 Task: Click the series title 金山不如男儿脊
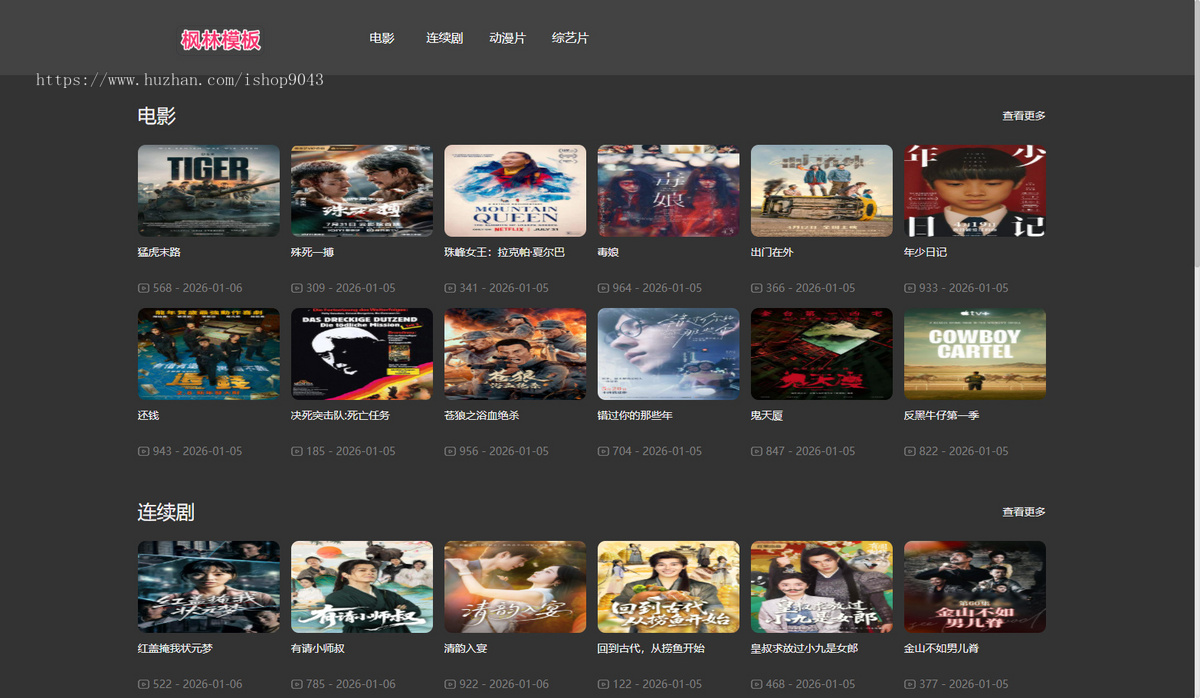(x=941, y=648)
